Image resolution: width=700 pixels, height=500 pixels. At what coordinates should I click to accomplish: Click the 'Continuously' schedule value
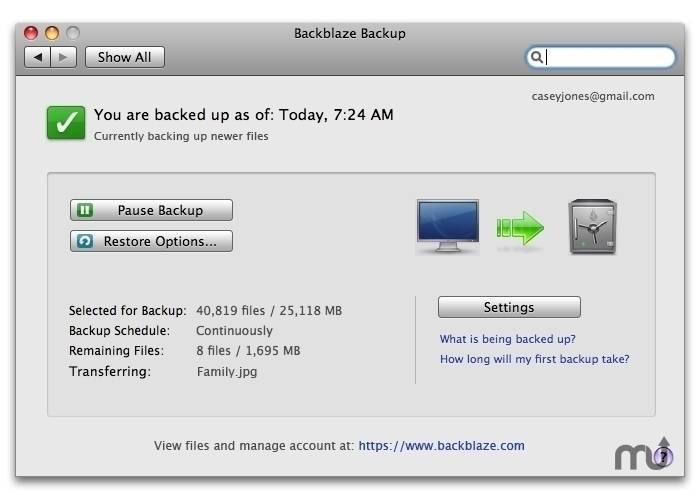234,331
